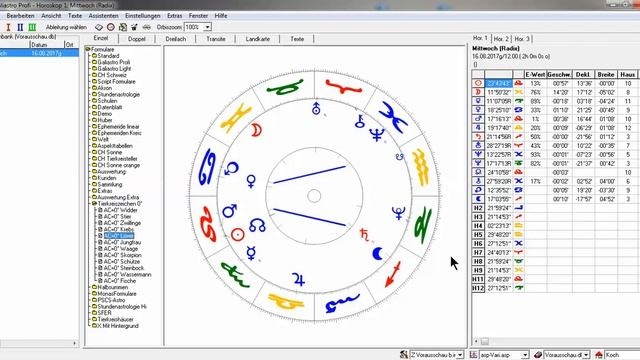Click the Mercury symbol in the chart wheel
The height and width of the screenshot is (360, 640).
pos(251,253)
